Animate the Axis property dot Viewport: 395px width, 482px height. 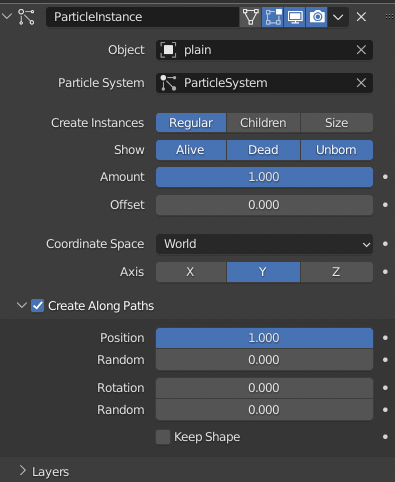(385, 272)
